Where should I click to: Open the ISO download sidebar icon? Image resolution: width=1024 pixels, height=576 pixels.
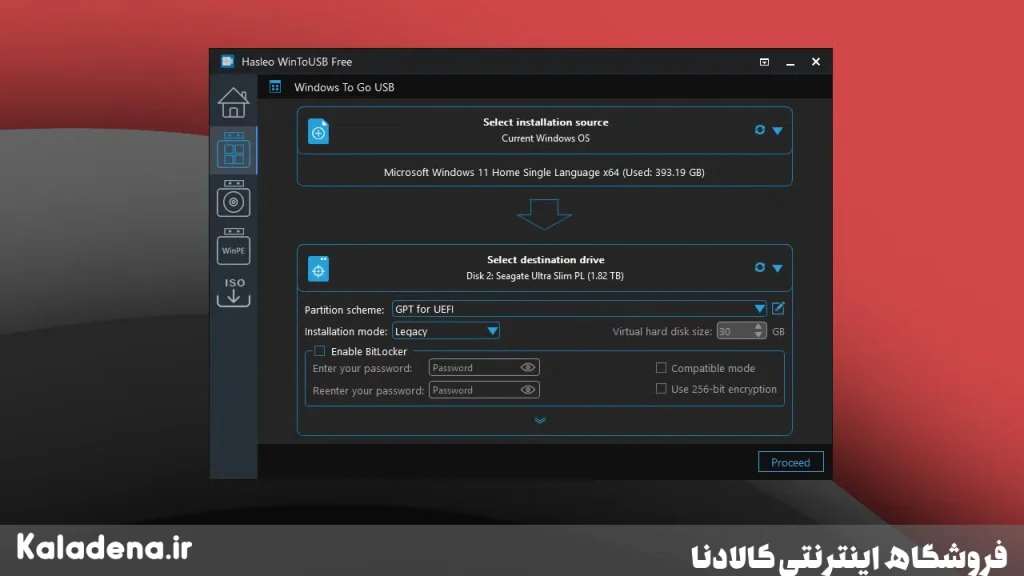click(x=234, y=291)
